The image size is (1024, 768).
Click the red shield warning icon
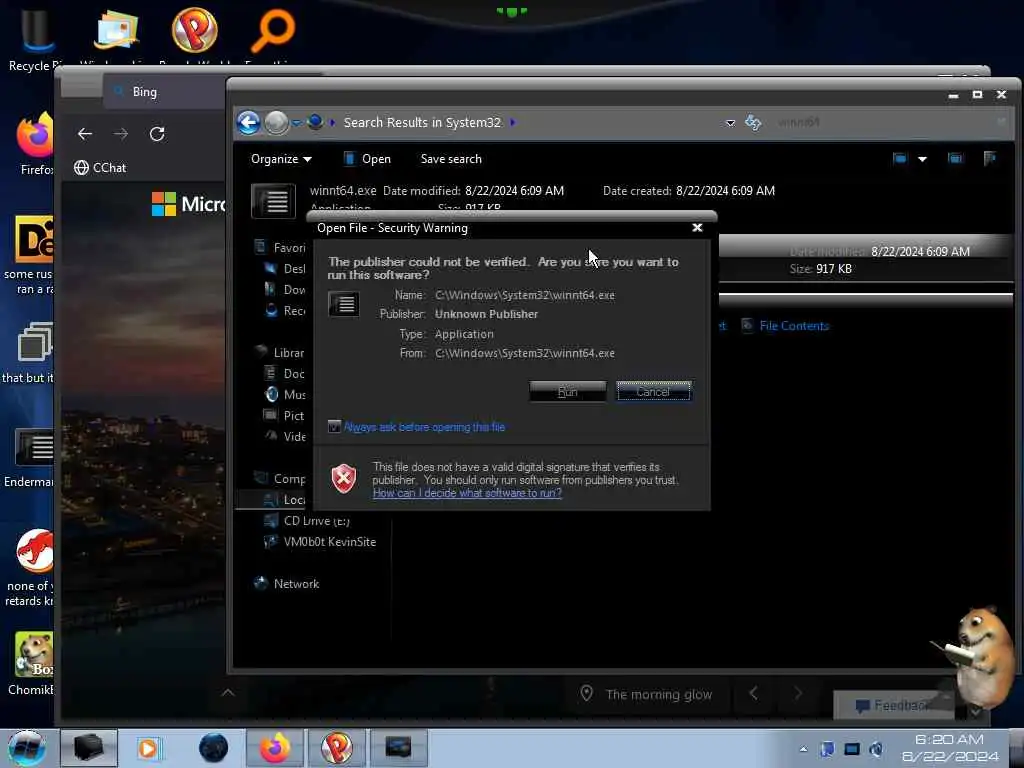coord(344,479)
